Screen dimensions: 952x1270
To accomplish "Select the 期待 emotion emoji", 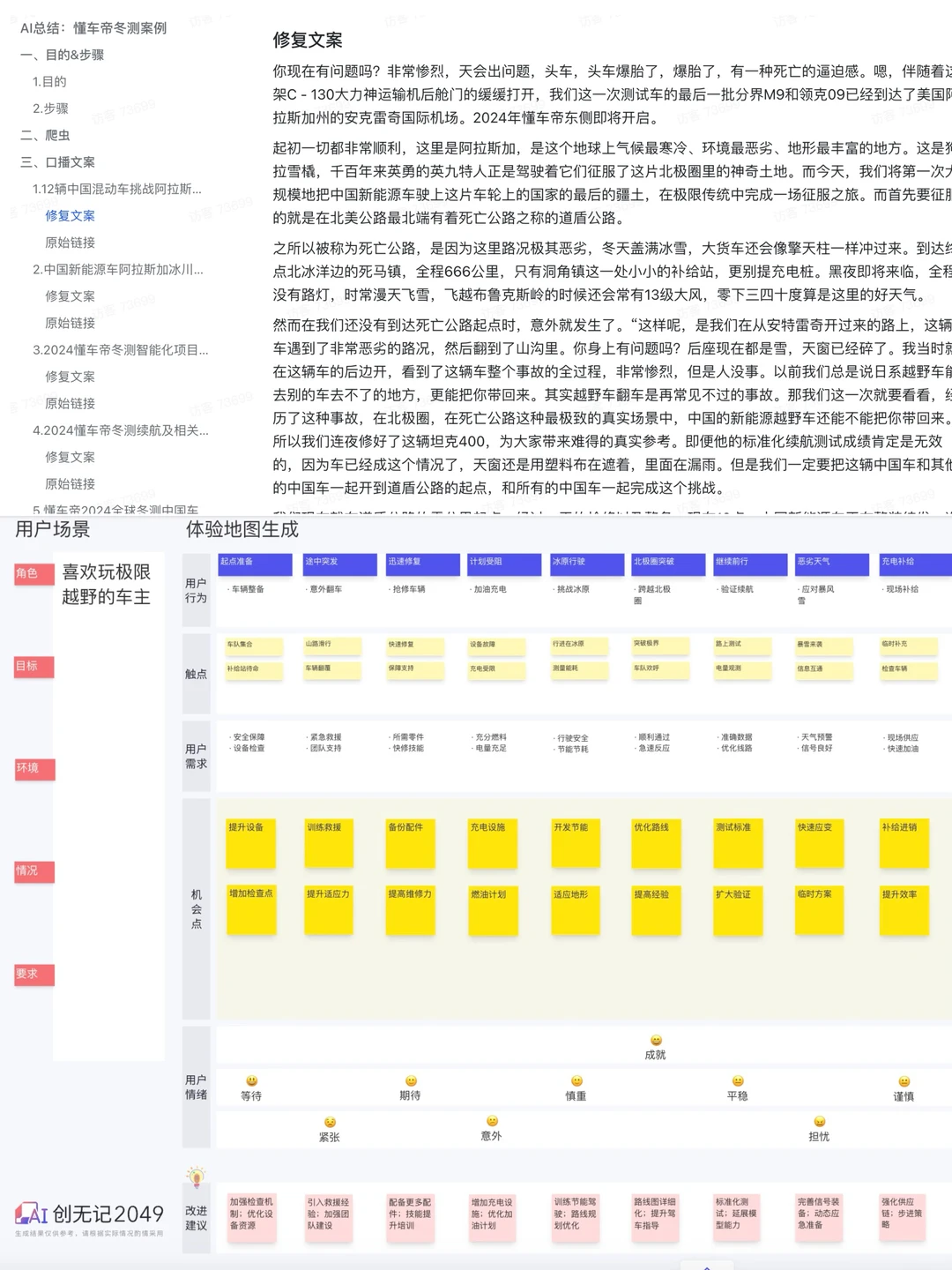I will click(x=410, y=1081).
